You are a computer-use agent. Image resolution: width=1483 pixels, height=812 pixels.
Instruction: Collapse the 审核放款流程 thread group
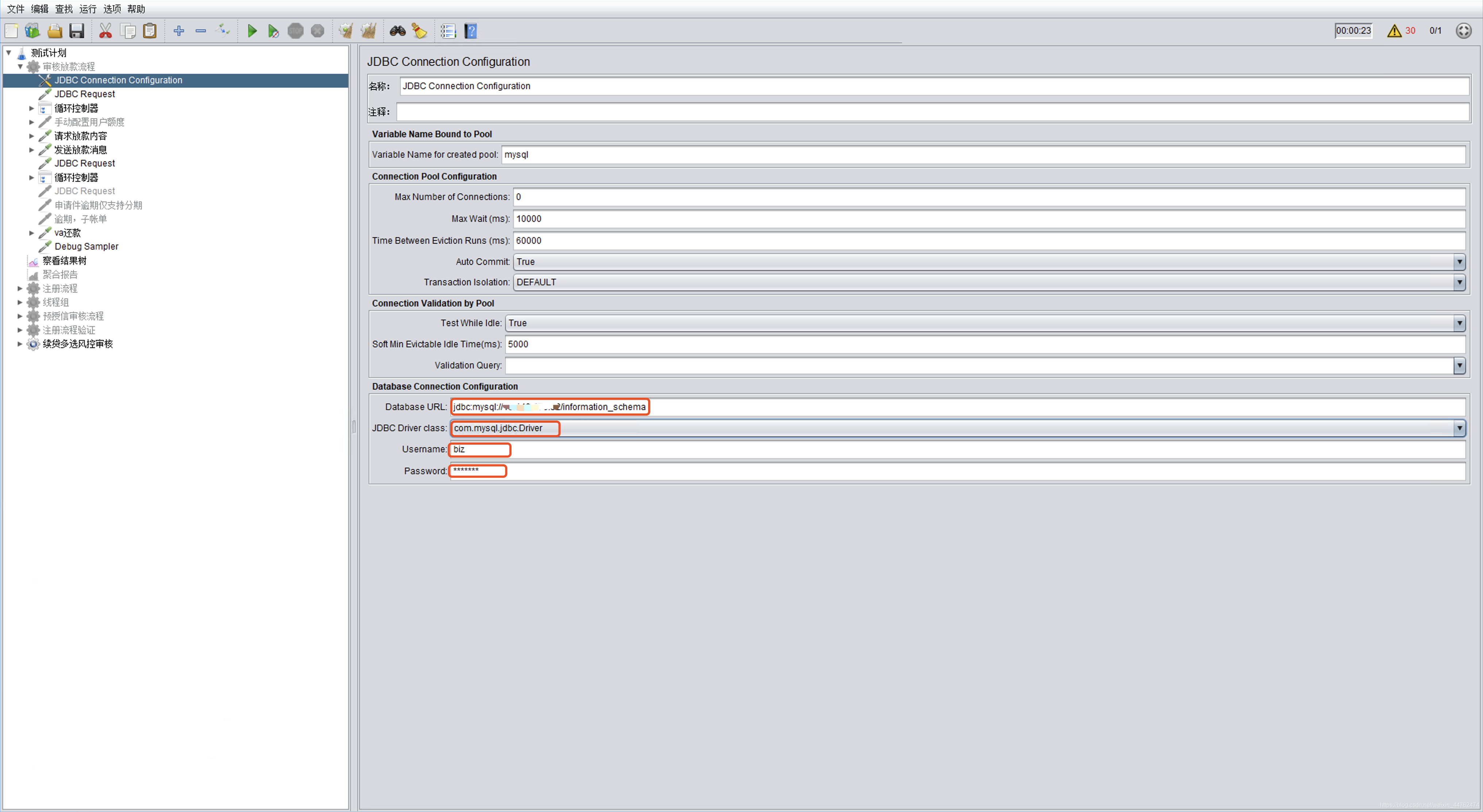pyautogui.click(x=20, y=66)
